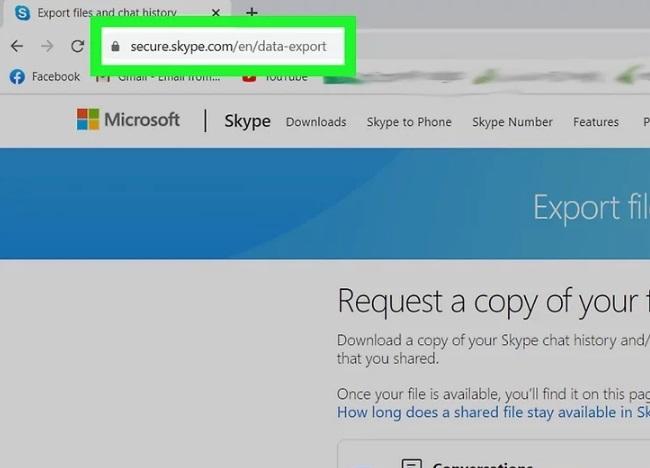The height and width of the screenshot is (468, 650).
Task: Open the Facebook bookmark
Action: click(x=45, y=77)
